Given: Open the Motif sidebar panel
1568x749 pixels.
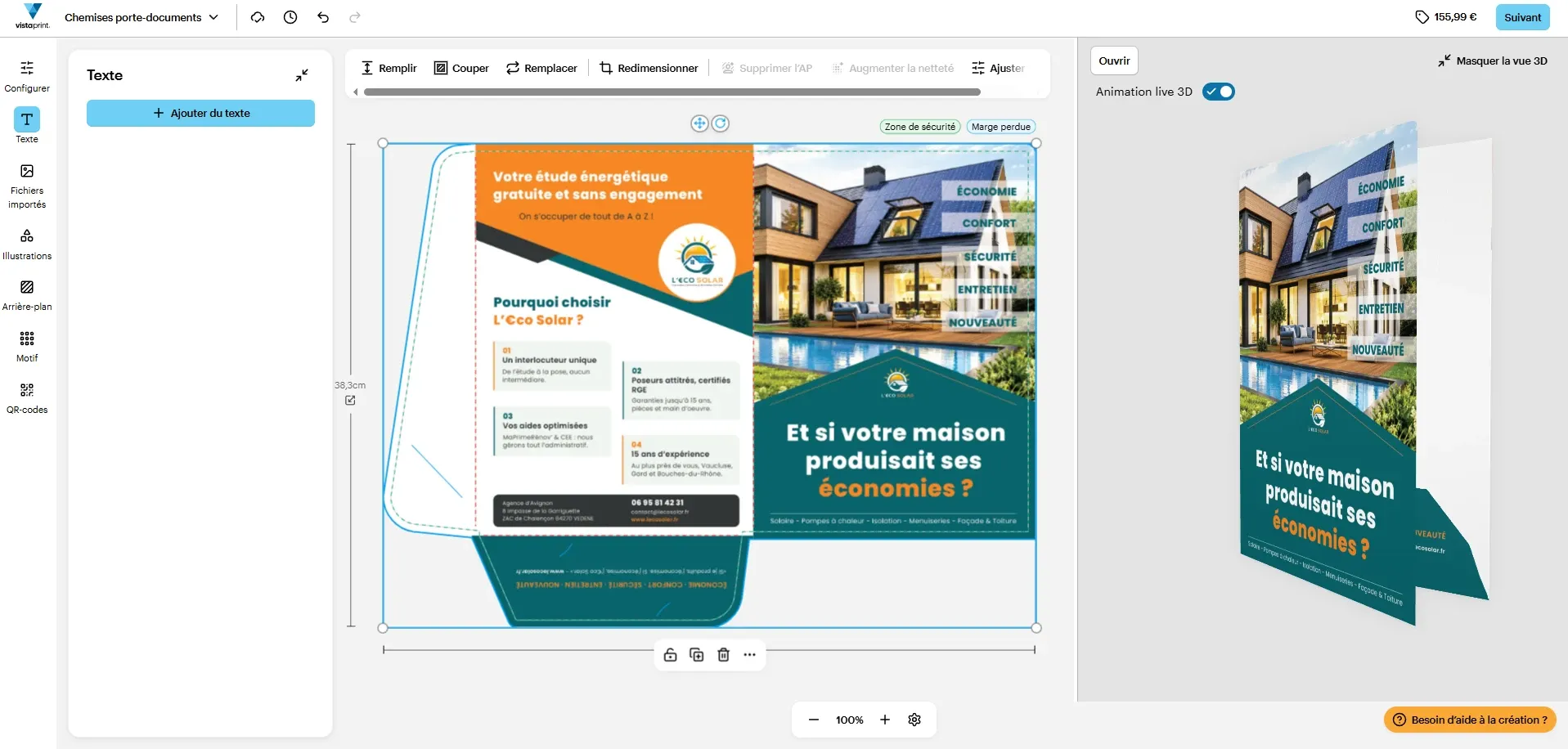Looking at the screenshot, I should point(27,347).
